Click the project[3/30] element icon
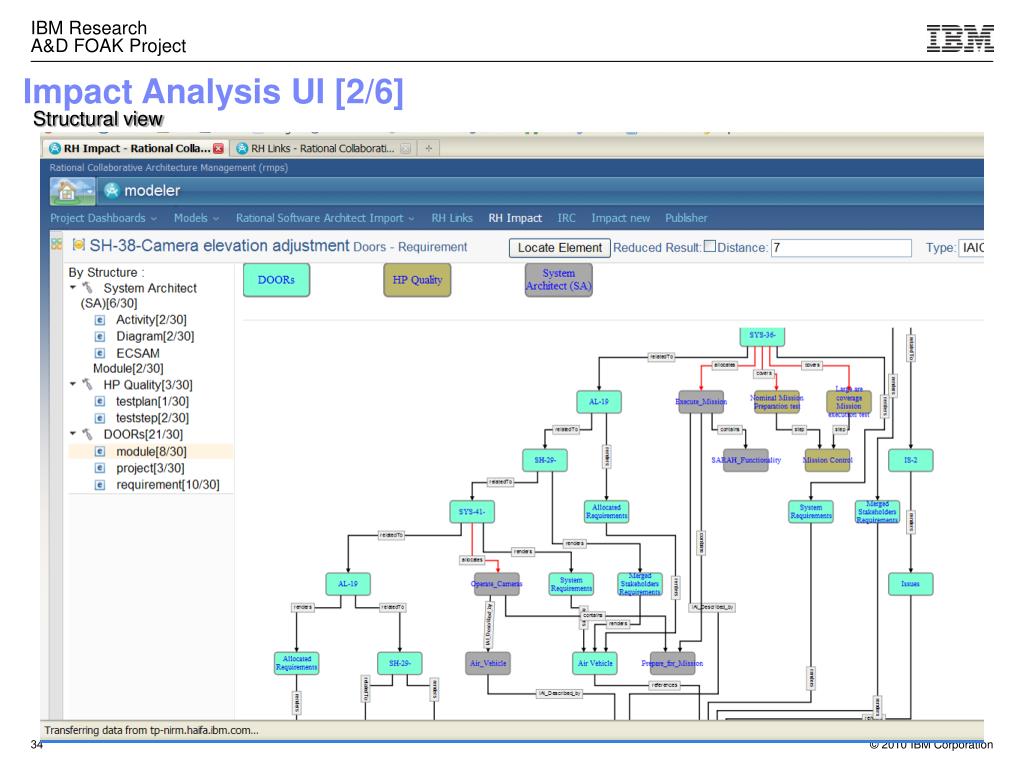This screenshot has width=1024, height=768. [x=100, y=468]
